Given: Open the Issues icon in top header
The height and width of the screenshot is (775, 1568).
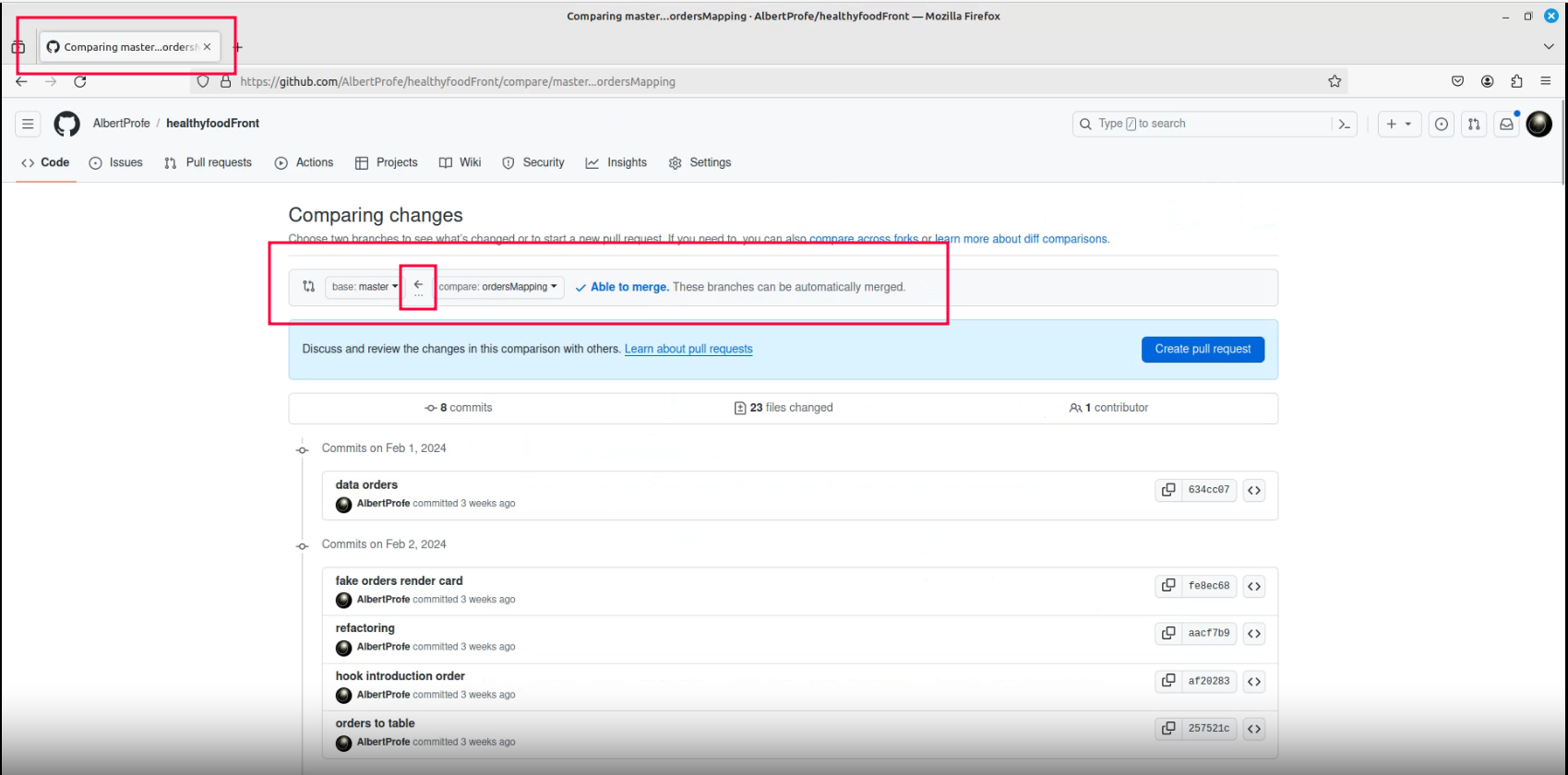Looking at the screenshot, I should pyautogui.click(x=1442, y=124).
